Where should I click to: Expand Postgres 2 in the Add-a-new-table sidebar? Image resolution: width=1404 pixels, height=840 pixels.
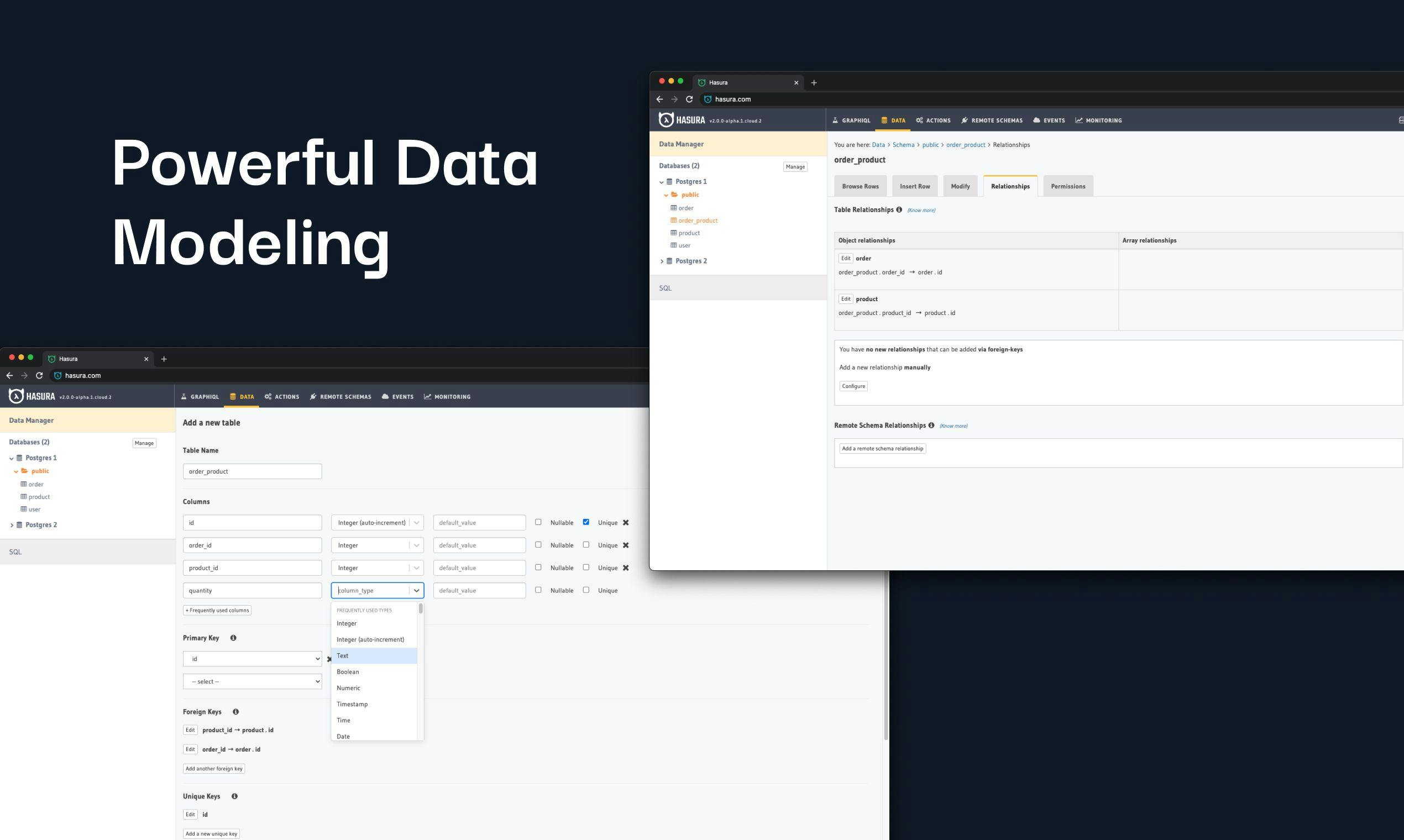tap(12, 526)
